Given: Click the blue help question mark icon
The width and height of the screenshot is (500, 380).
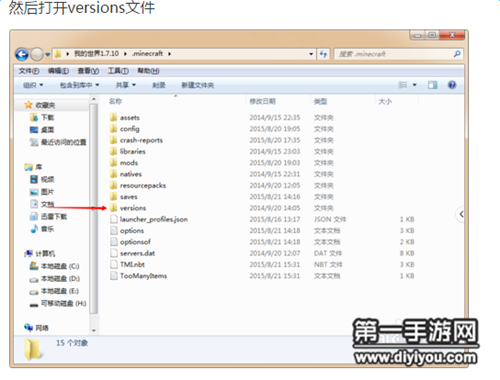Looking at the screenshot, I should tap(452, 85).
